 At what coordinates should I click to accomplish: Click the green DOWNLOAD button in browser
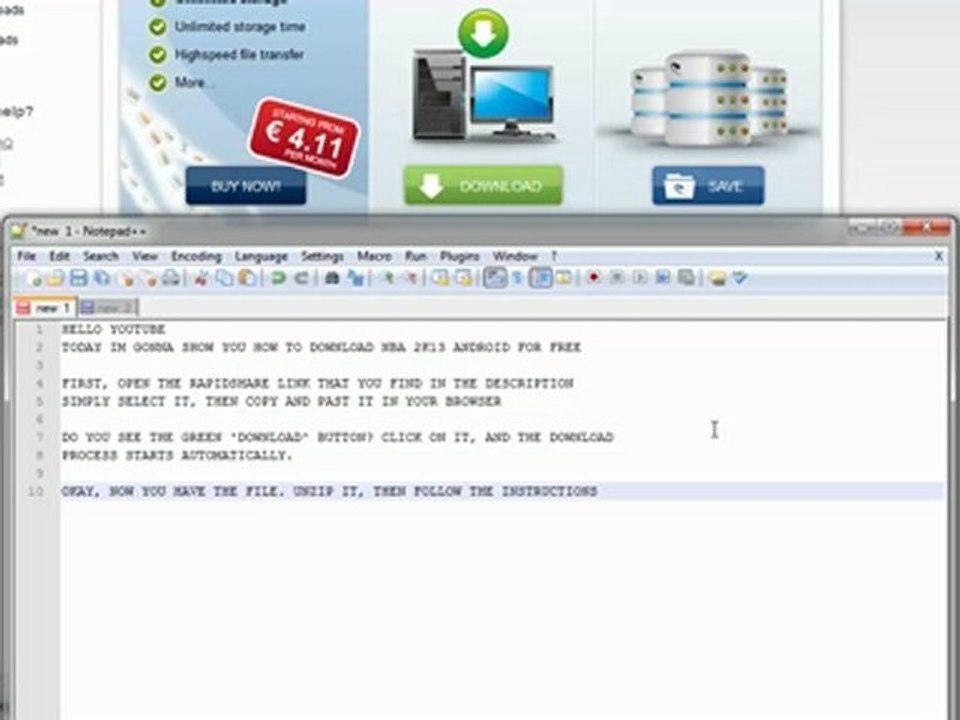pos(483,186)
